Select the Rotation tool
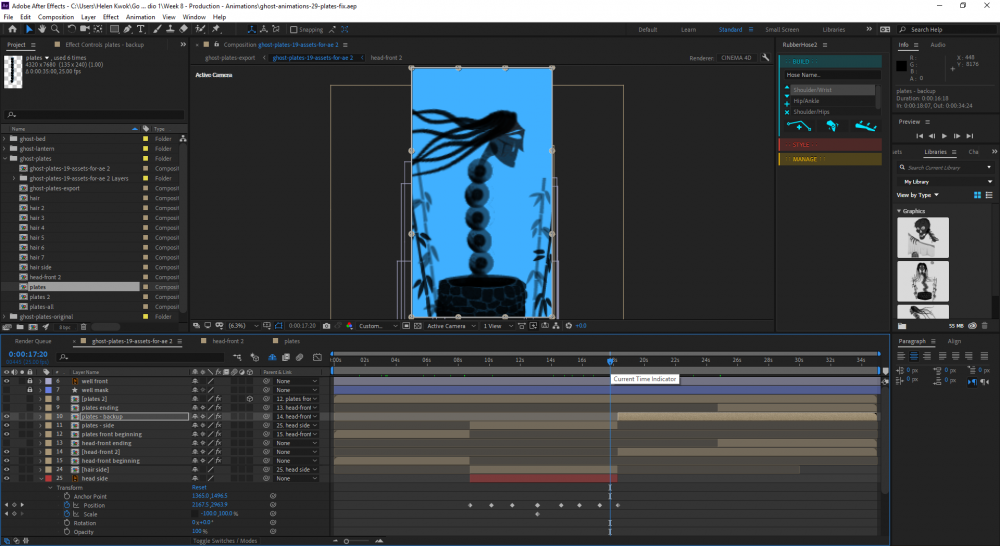This screenshot has height=546, width=1000. click(71, 29)
